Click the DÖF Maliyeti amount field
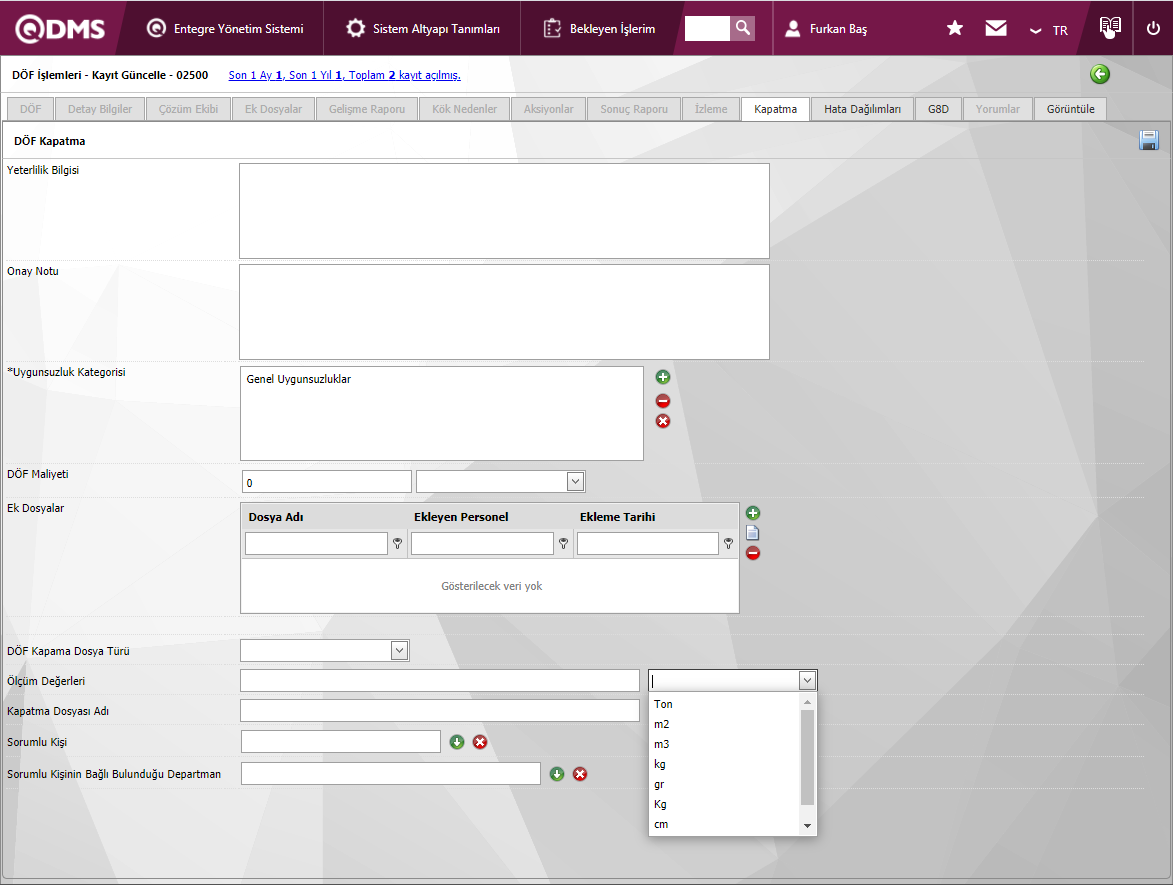This screenshot has width=1173, height=885. click(x=327, y=482)
